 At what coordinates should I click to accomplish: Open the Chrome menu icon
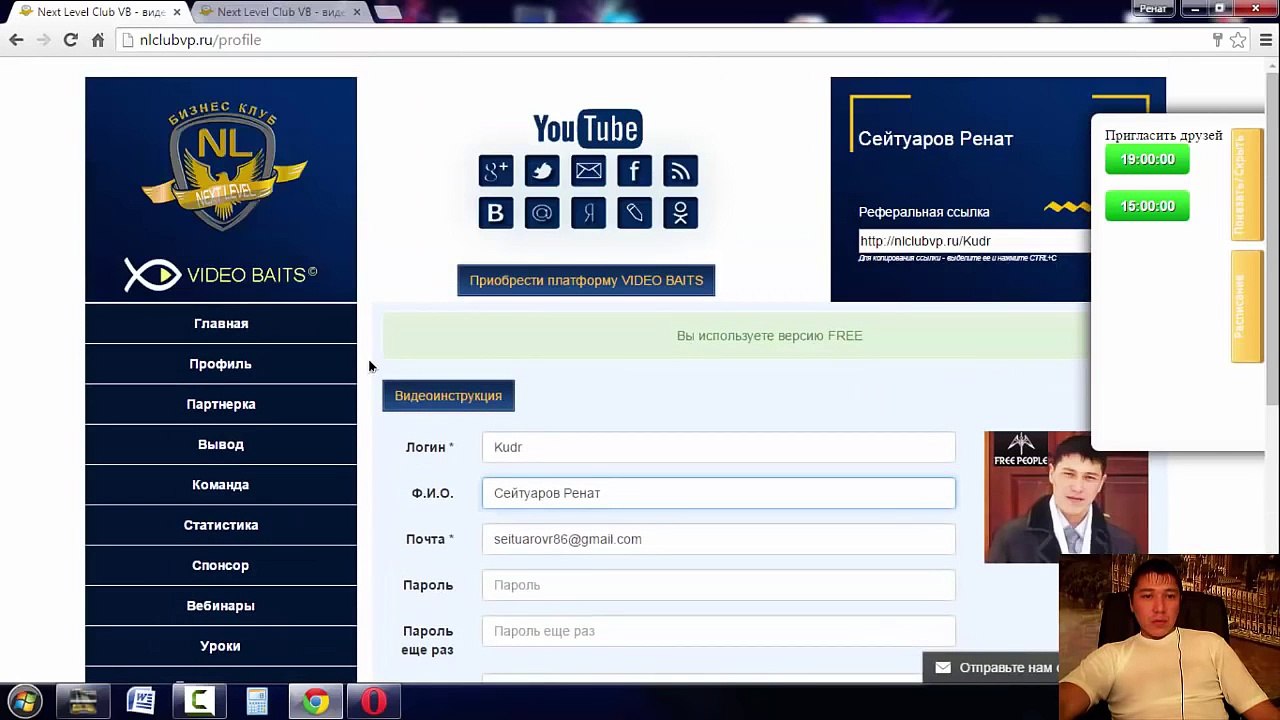click(1264, 40)
